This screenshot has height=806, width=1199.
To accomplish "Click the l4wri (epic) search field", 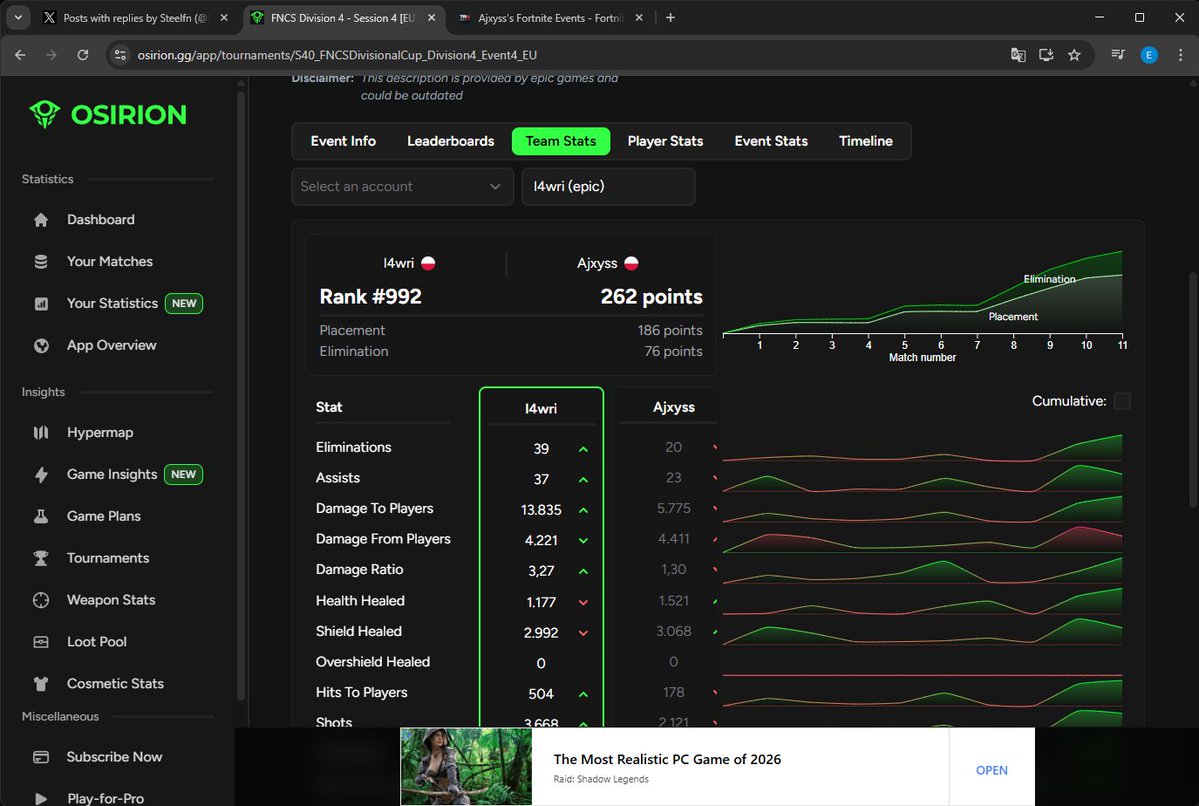I will click(608, 187).
